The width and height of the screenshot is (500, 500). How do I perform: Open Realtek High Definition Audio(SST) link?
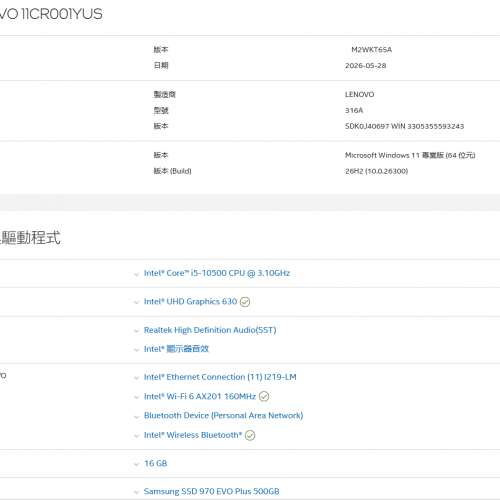(210, 330)
